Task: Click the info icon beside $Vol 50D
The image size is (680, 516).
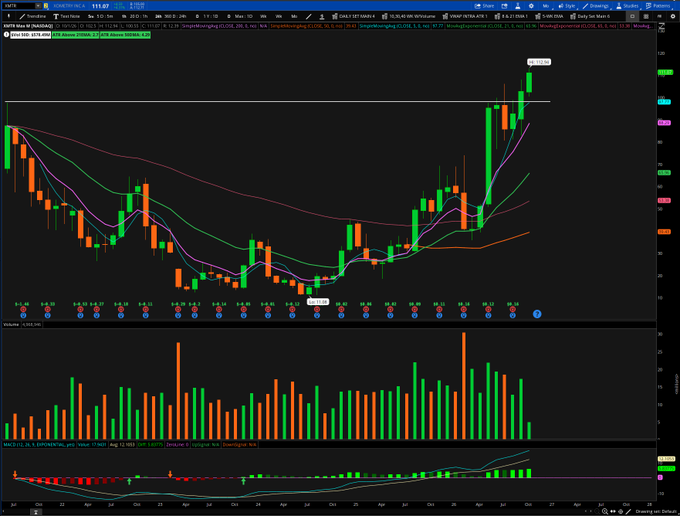Action: [x=6, y=35]
